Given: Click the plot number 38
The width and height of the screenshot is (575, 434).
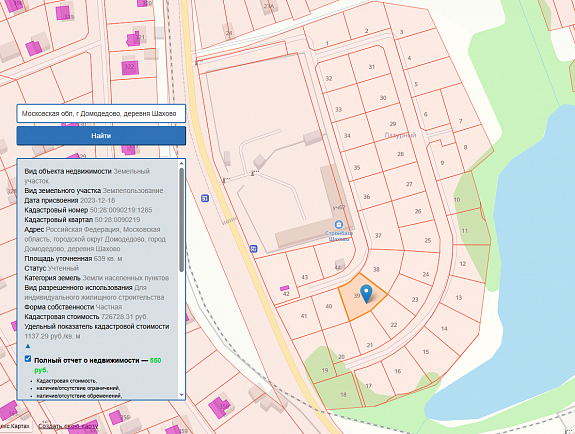Looking at the screenshot, I should pyautogui.click(x=376, y=269).
